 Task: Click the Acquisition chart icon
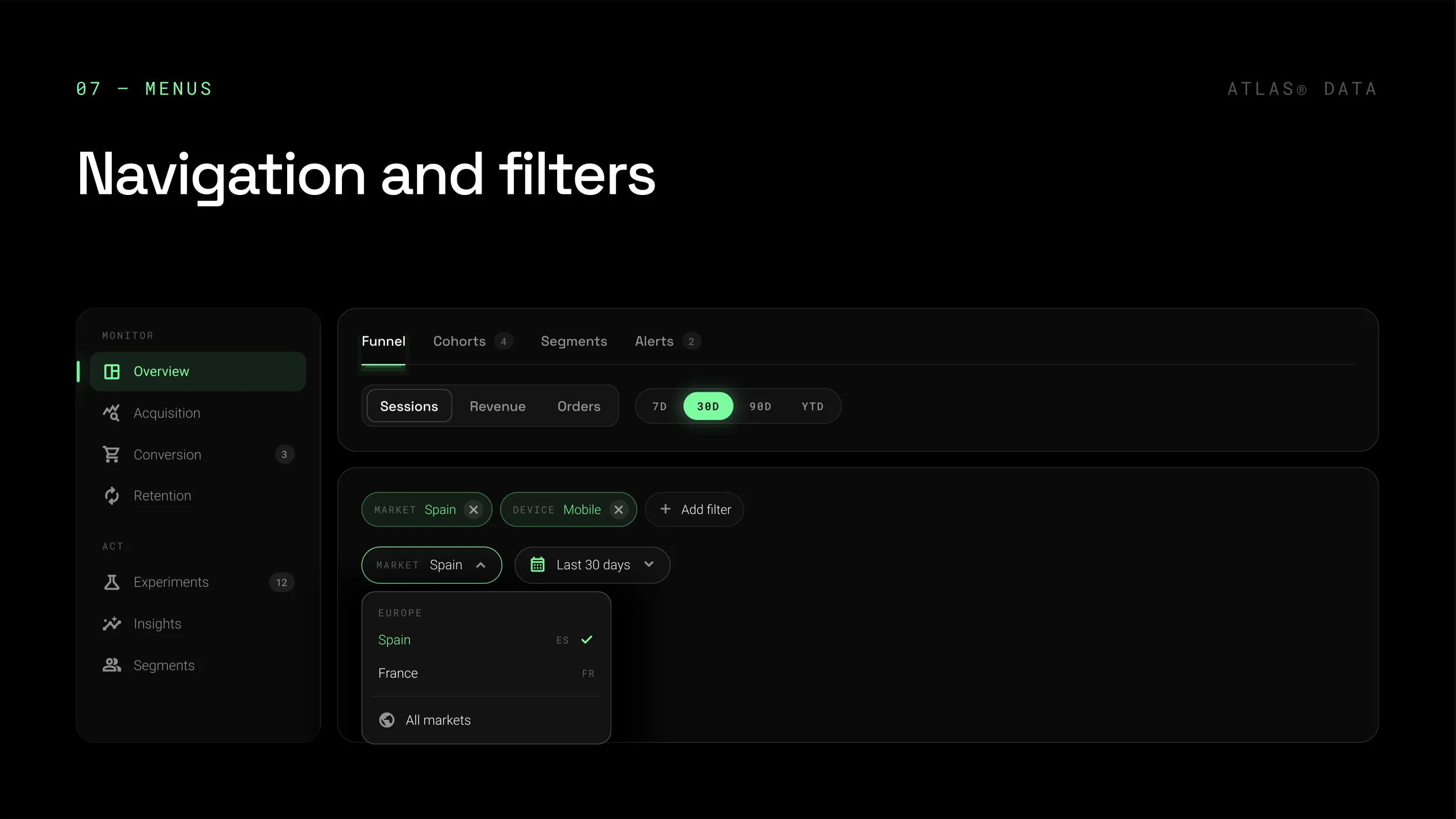[112, 413]
